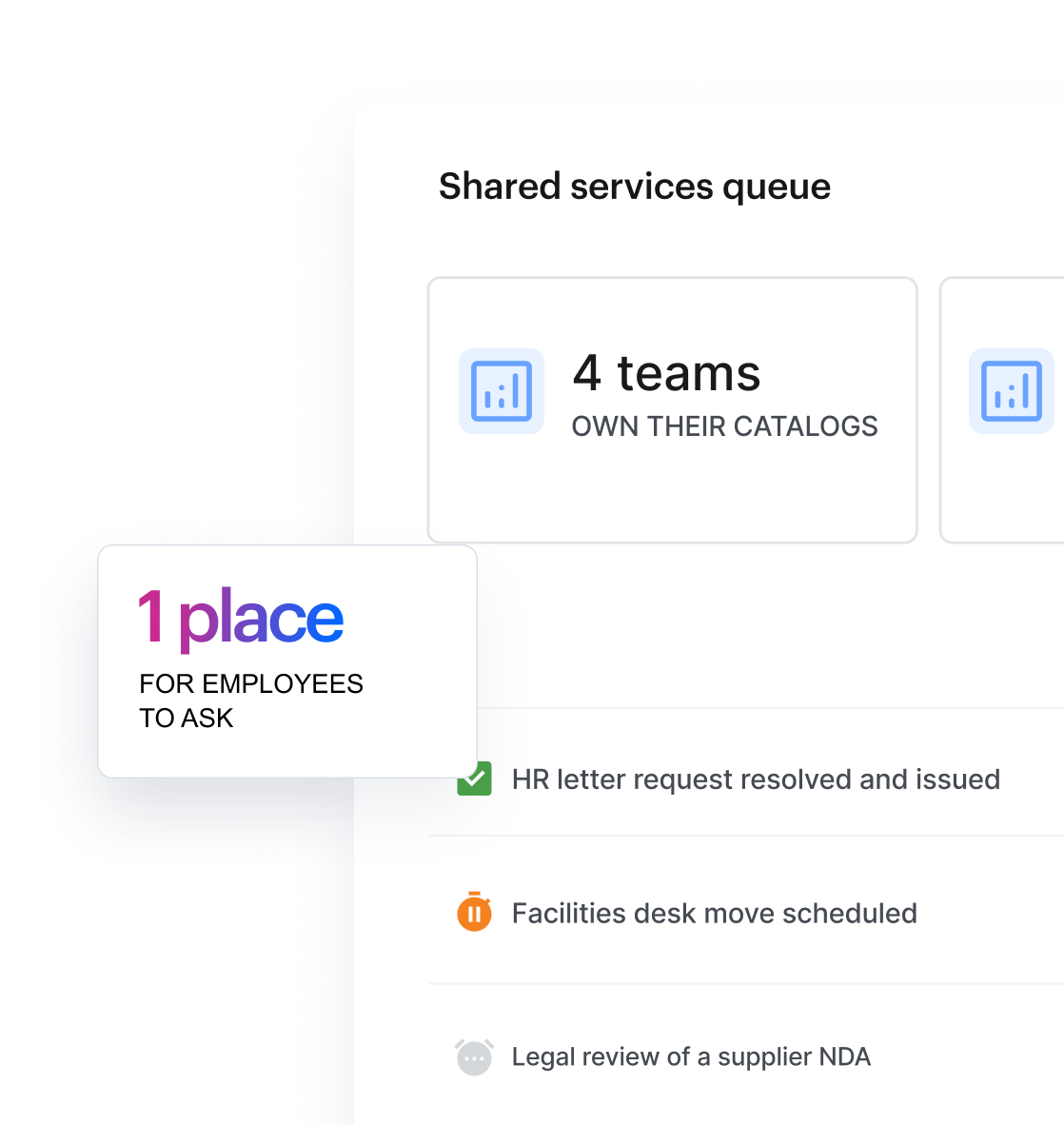1064x1125 pixels.
Task: Click the 4 teams statistic
Action: click(666, 373)
